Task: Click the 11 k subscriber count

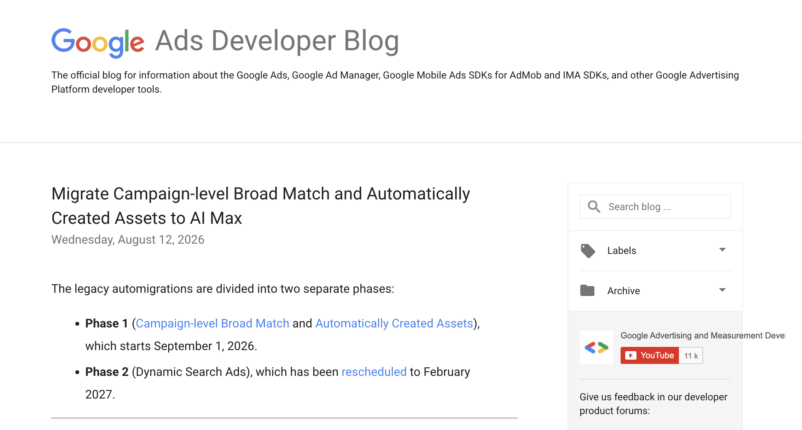Action: coord(691,356)
